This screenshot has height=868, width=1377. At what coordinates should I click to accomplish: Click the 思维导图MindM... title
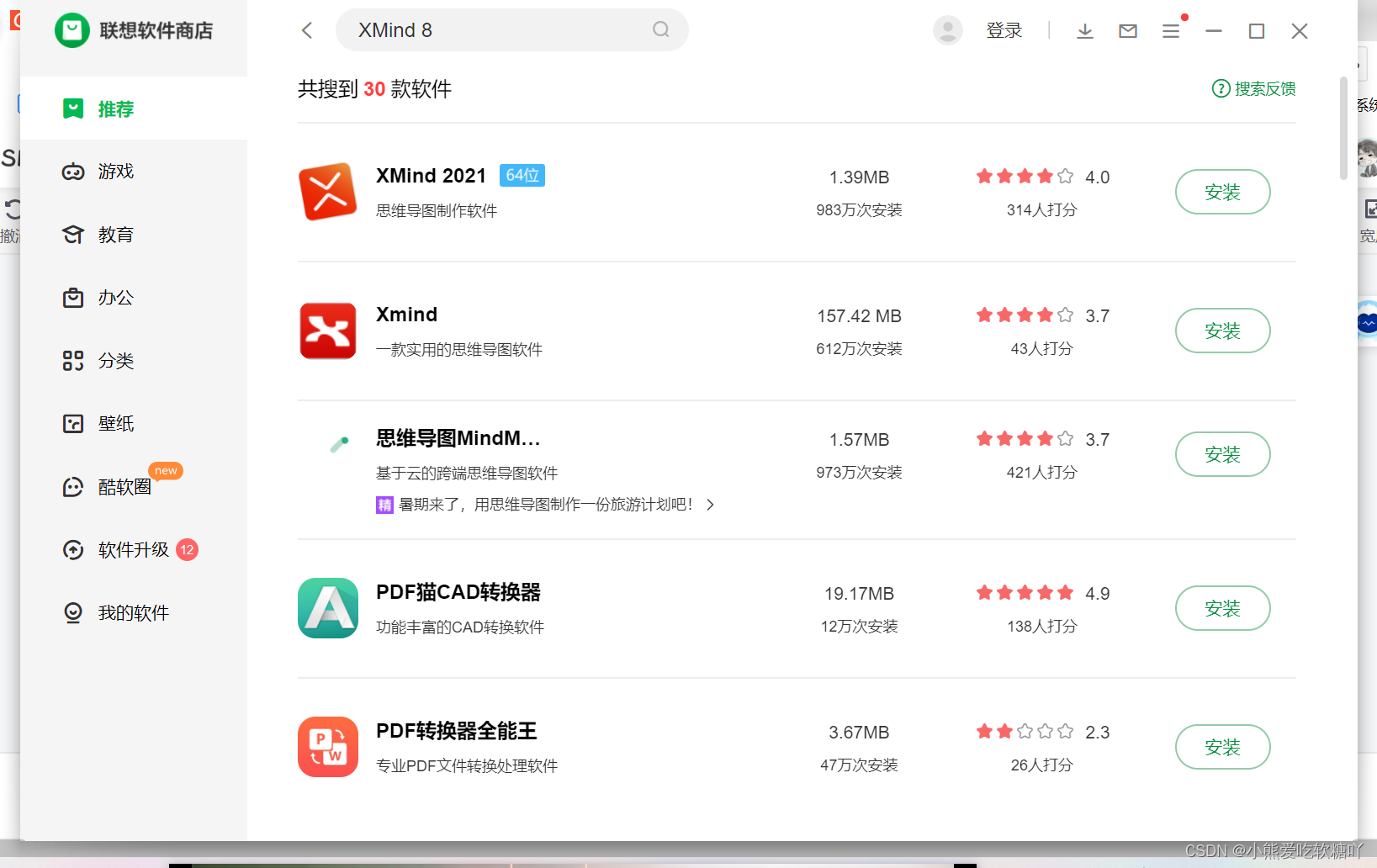tap(458, 438)
